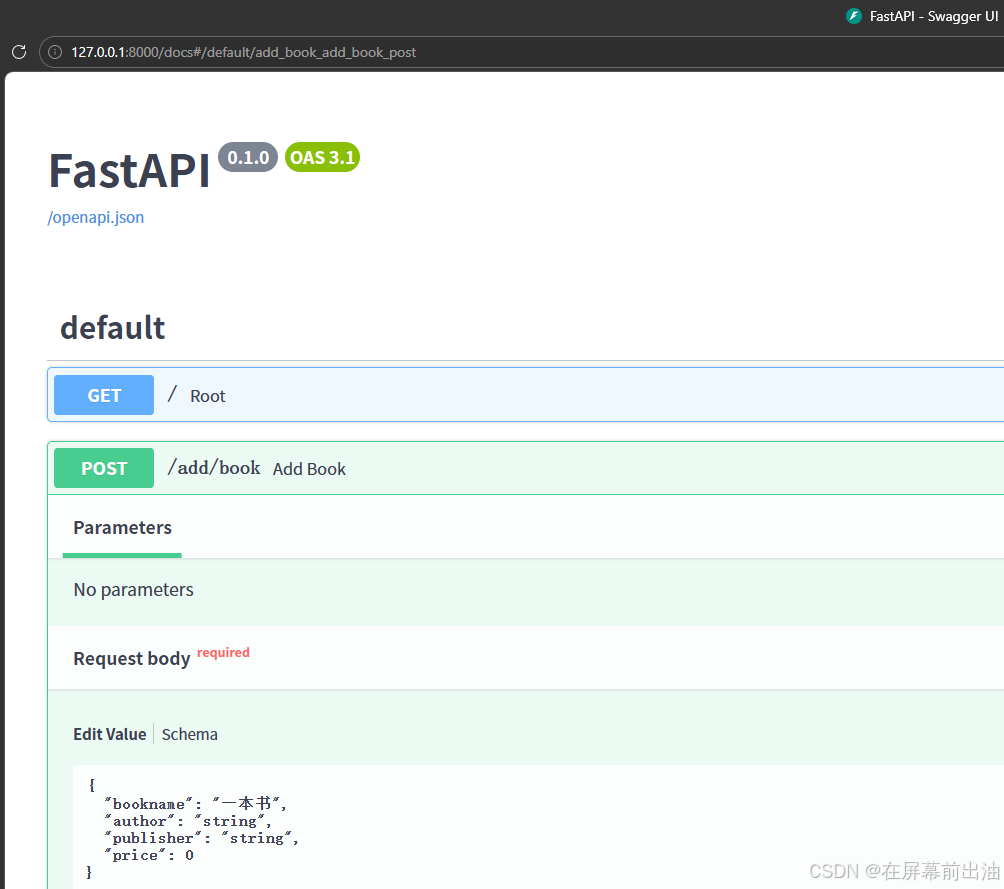Select the FastAPI - Swagger UI browser tab
The image size is (1004, 889).
(922, 16)
